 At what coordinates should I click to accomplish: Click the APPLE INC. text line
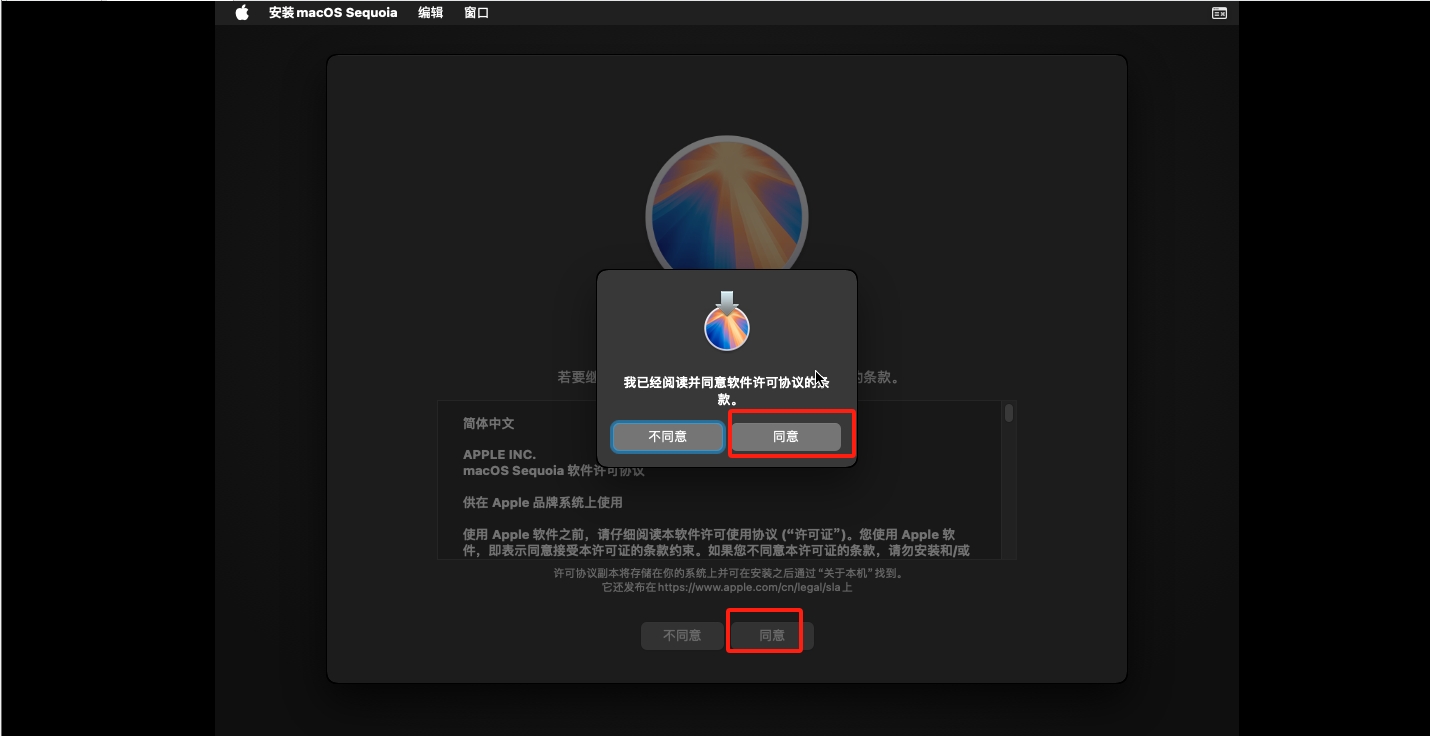point(499,454)
